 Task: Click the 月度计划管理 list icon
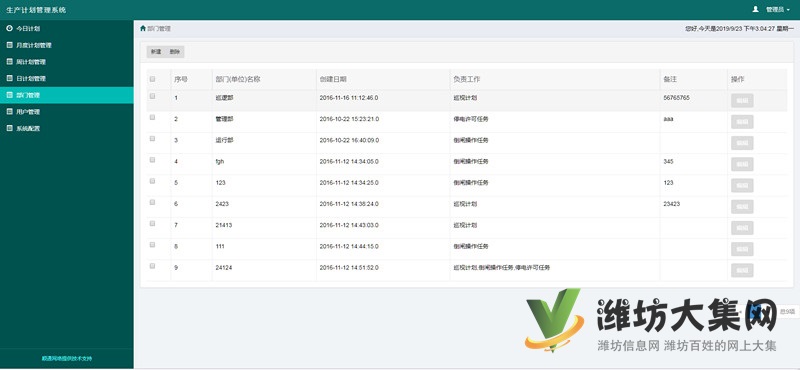pos(9,45)
